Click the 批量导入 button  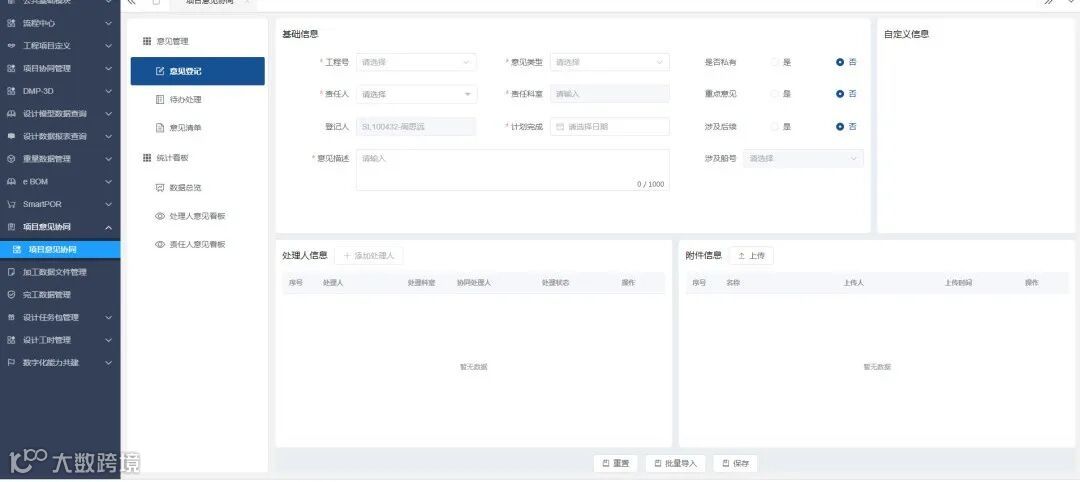pos(675,463)
